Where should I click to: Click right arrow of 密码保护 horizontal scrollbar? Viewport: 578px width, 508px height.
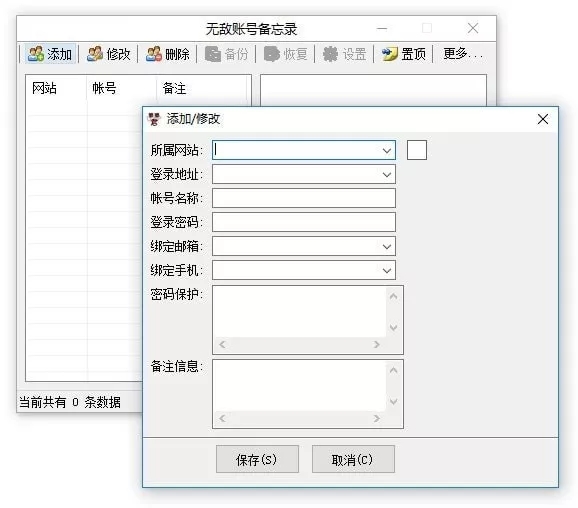coord(376,344)
